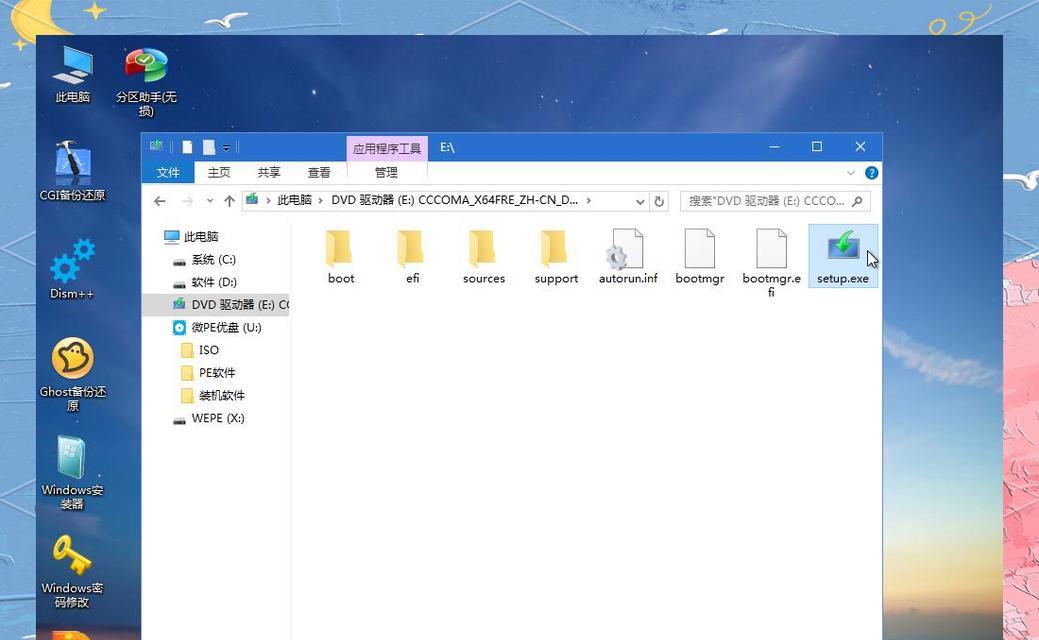Expand breadcrumb arrow after 此电脑

[321, 200]
